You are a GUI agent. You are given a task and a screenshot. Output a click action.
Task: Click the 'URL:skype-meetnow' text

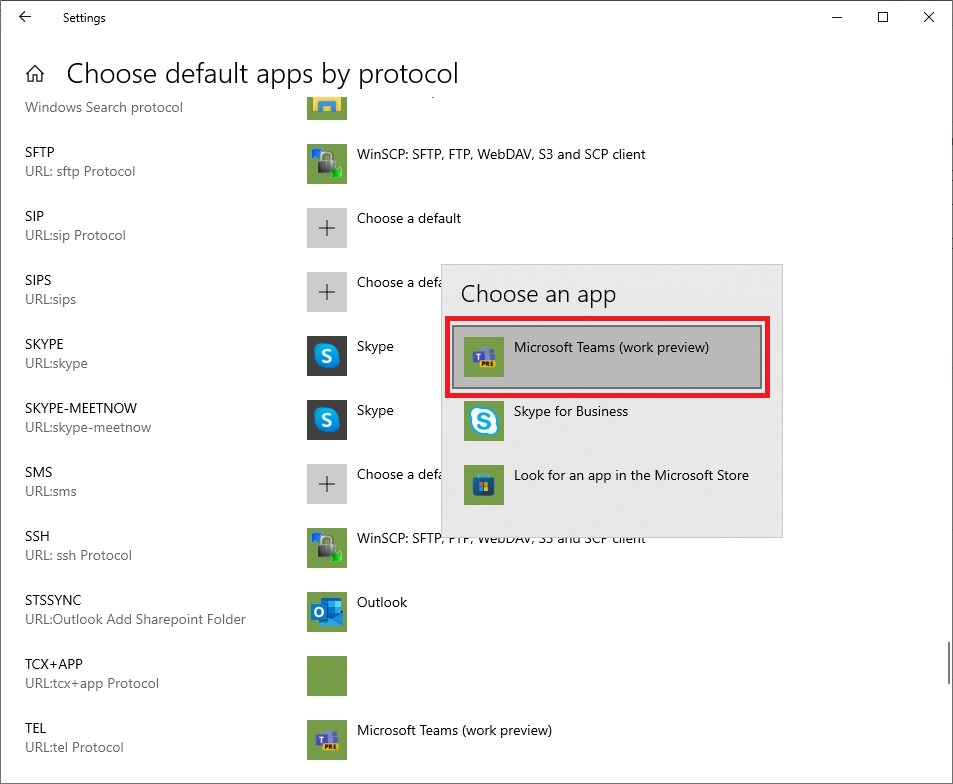88,427
